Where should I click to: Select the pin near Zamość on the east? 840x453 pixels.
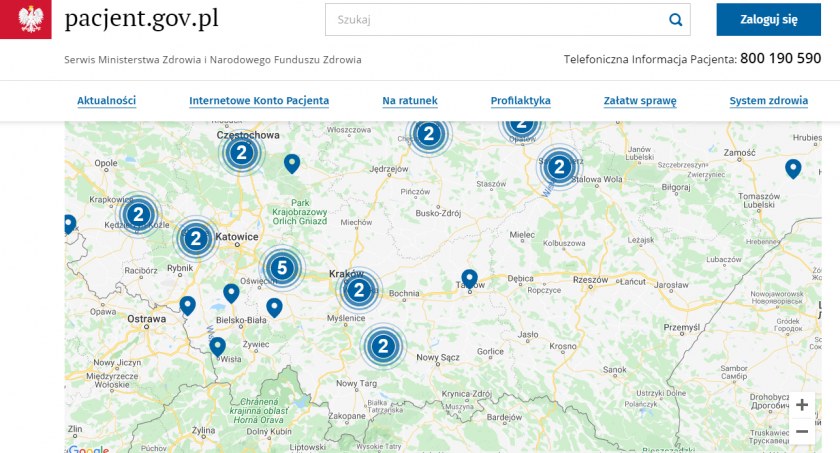pyautogui.click(x=793, y=169)
